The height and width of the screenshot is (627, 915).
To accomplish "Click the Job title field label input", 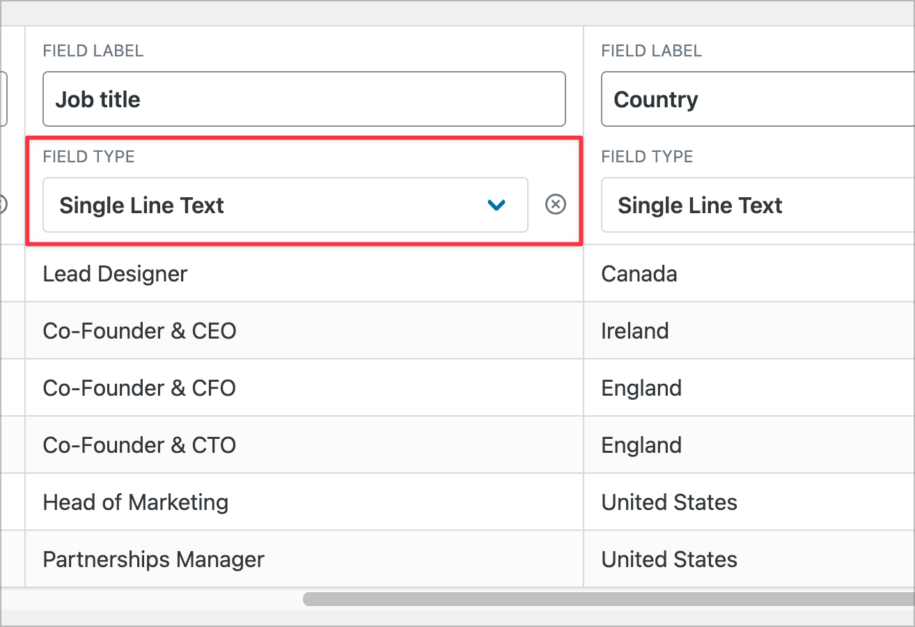I will click(300, 99).
